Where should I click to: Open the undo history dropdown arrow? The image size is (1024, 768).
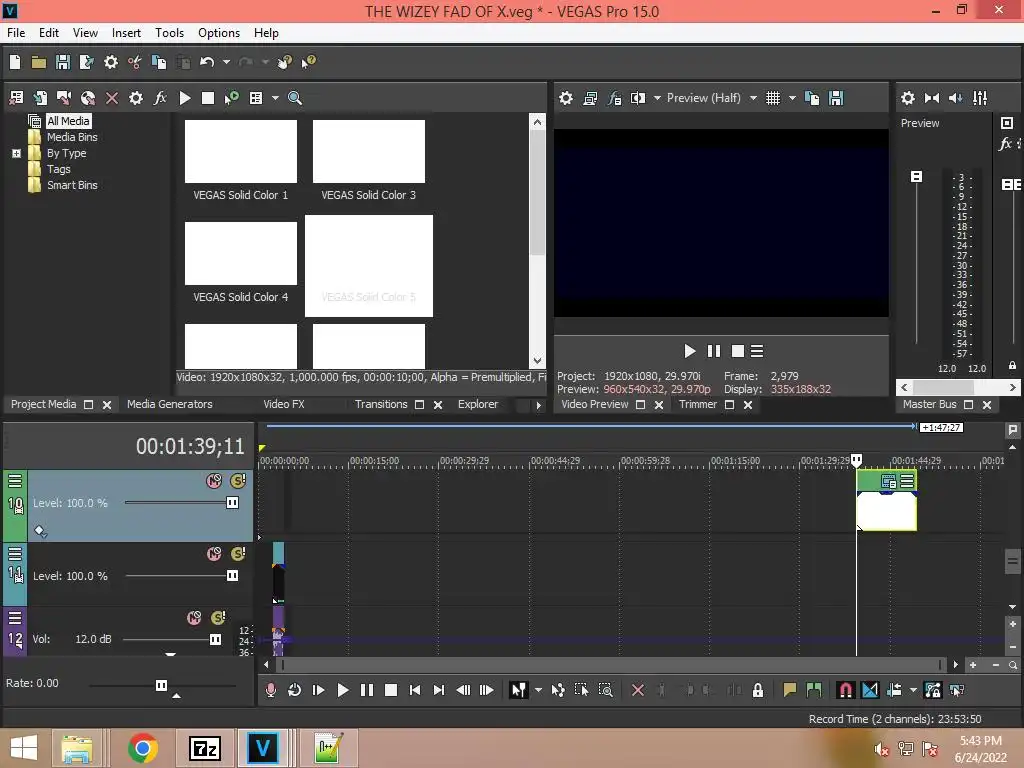point(226,62)
